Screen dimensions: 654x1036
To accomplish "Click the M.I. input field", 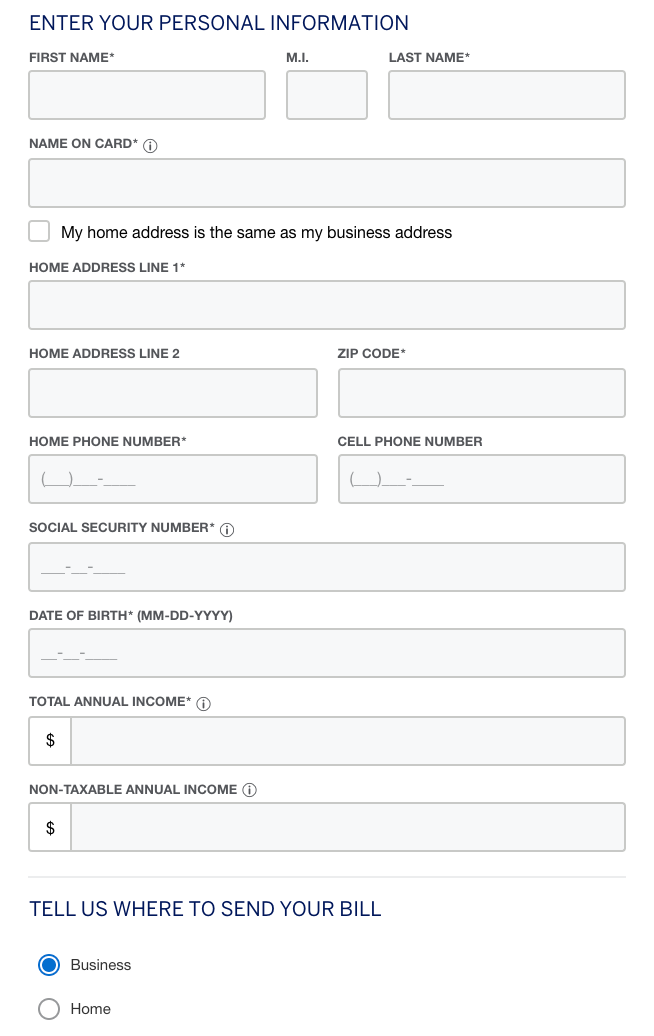I will (326, 95).
